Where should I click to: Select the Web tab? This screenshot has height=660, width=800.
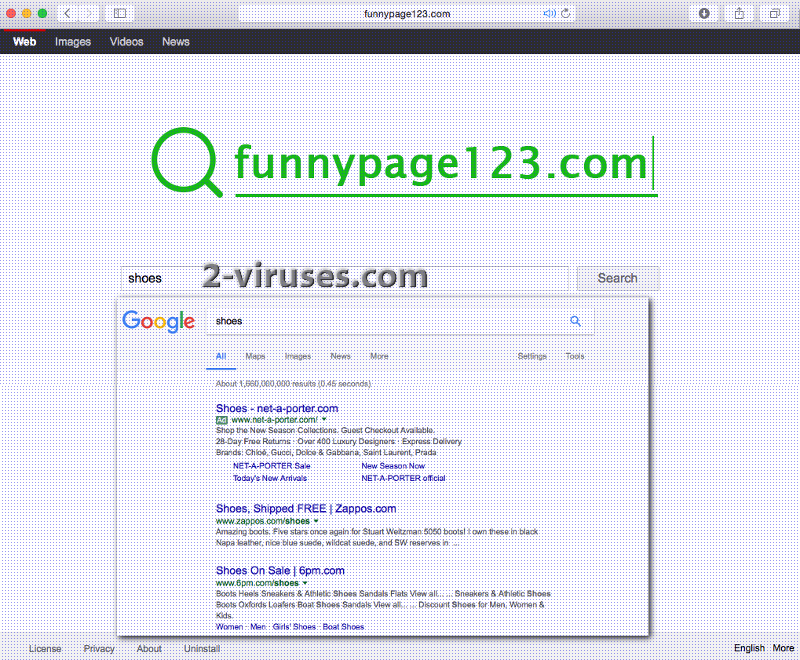(x=24, y=42)
